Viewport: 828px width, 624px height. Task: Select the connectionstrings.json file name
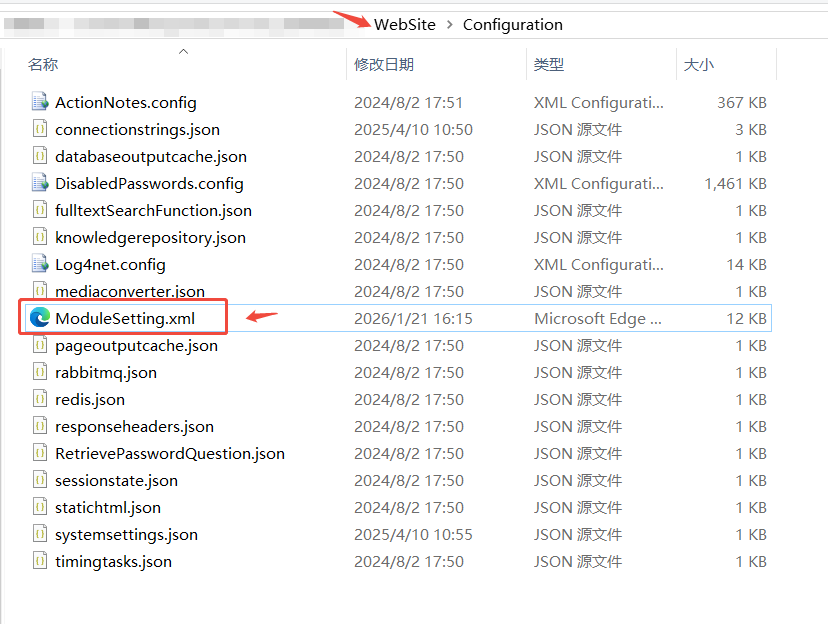point(137,129)
